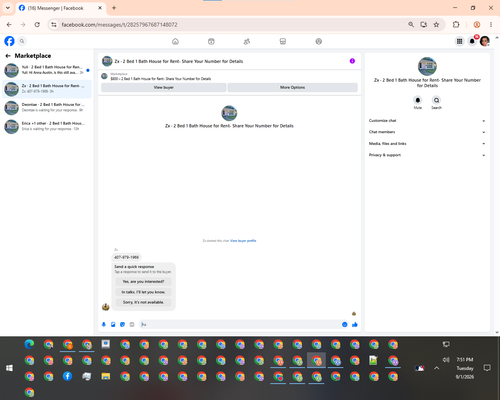
Task: Click the browser reload button
Action: [x=37, y=25]
